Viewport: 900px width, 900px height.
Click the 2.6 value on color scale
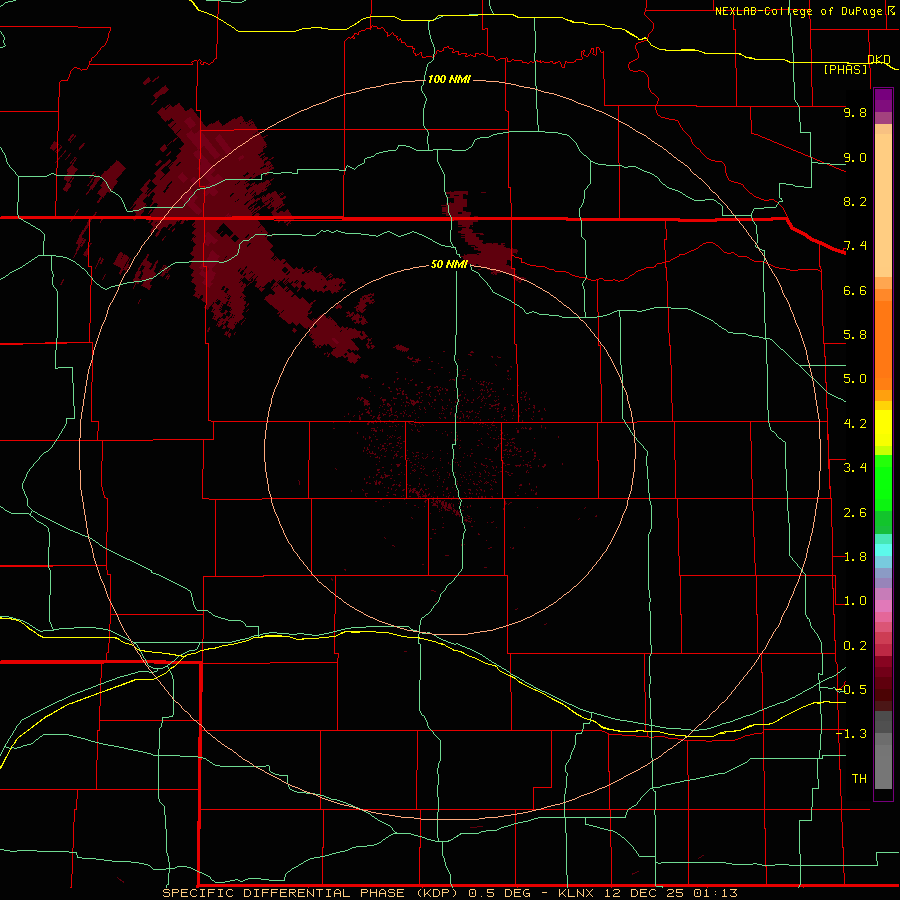[x=855, y=513]
